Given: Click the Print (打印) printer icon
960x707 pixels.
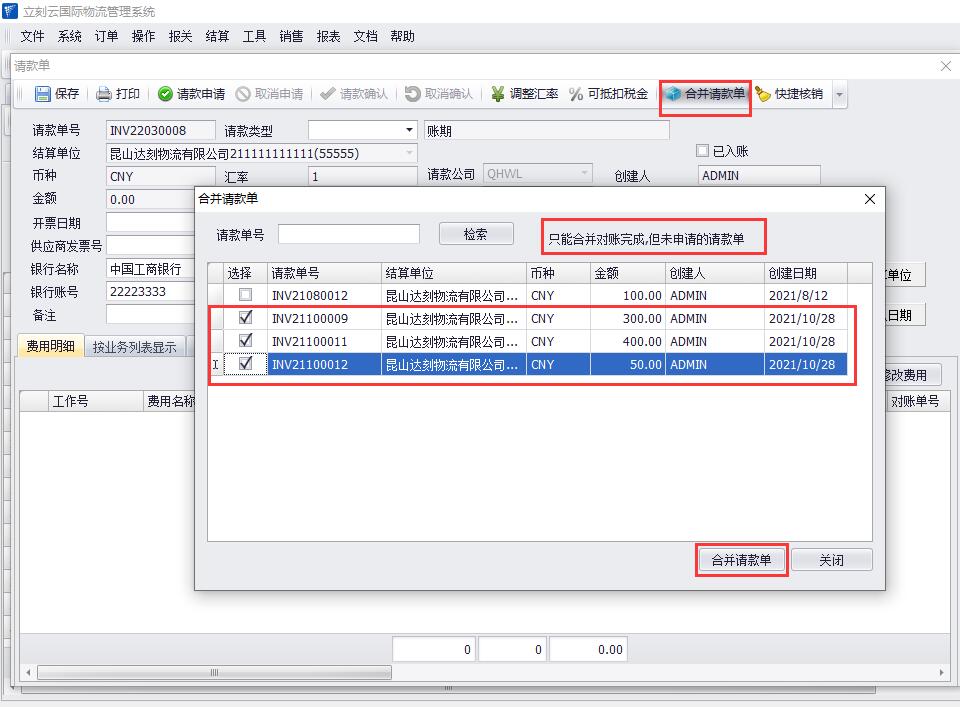Looking at the screenshot, I should [x=104, y=94].
